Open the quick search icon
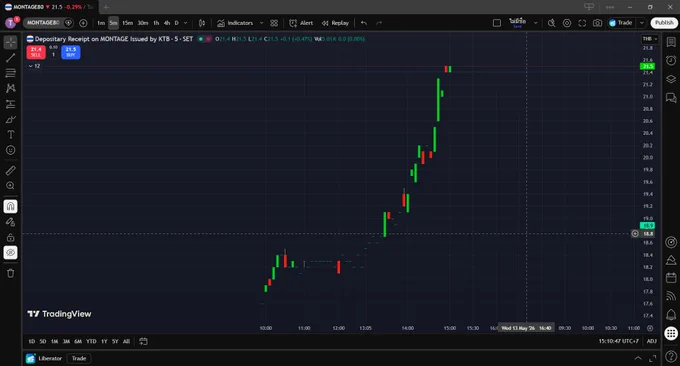Image resolution: width=680 pixels, height=366 pixels. click(552, 23)
